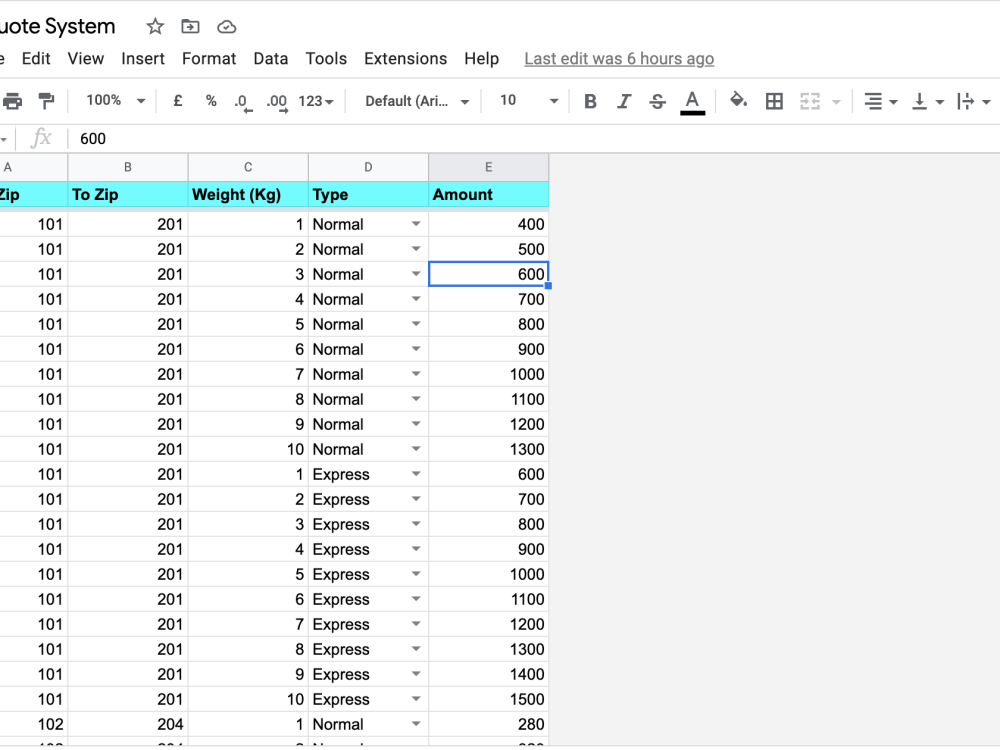Toggle bold formatting
The height and width of the screenshot is (750, 1000).
(x=590, y=101)
